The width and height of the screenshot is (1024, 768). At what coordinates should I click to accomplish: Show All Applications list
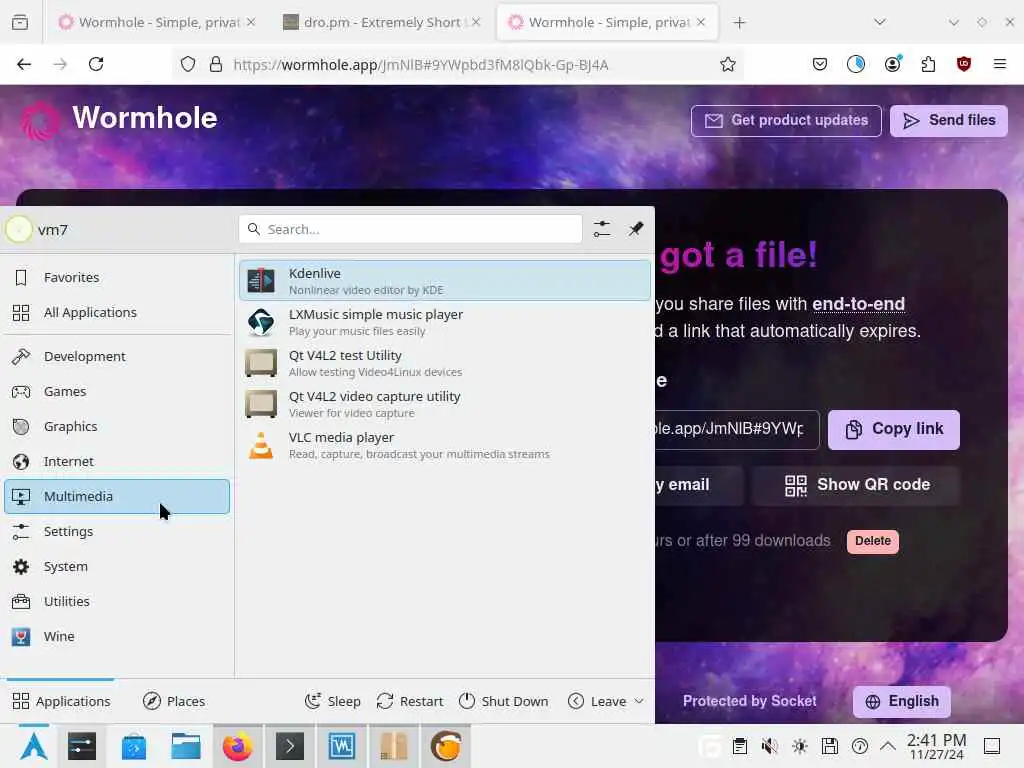[x=117, y=313]
